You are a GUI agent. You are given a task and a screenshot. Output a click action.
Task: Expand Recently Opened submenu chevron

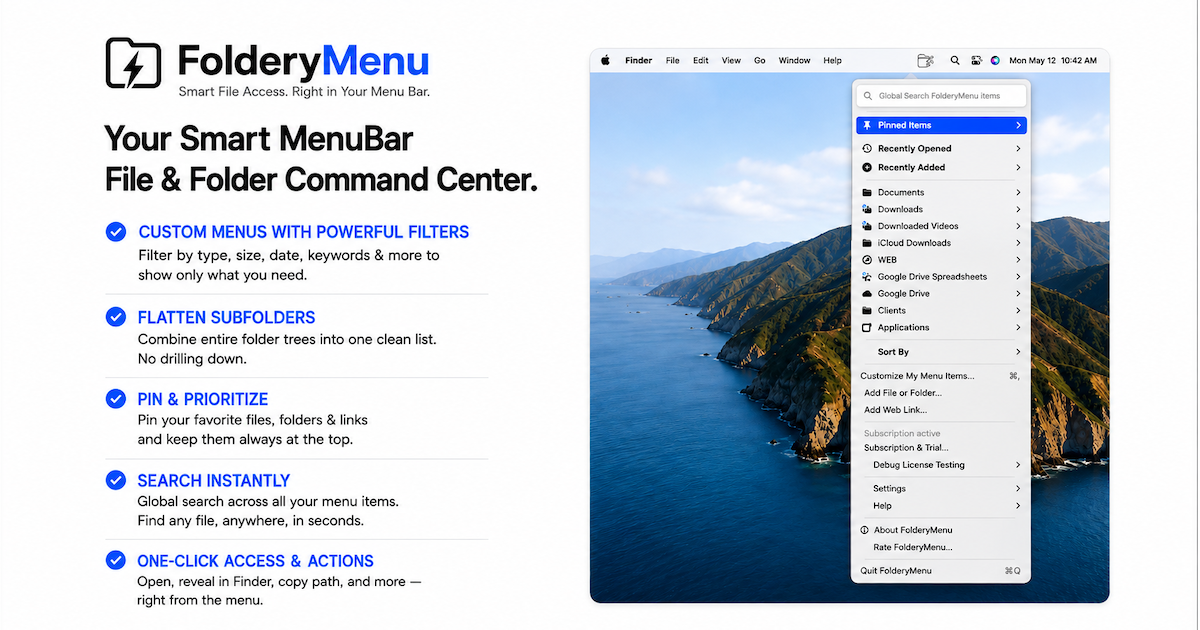tap(1018, 148)
